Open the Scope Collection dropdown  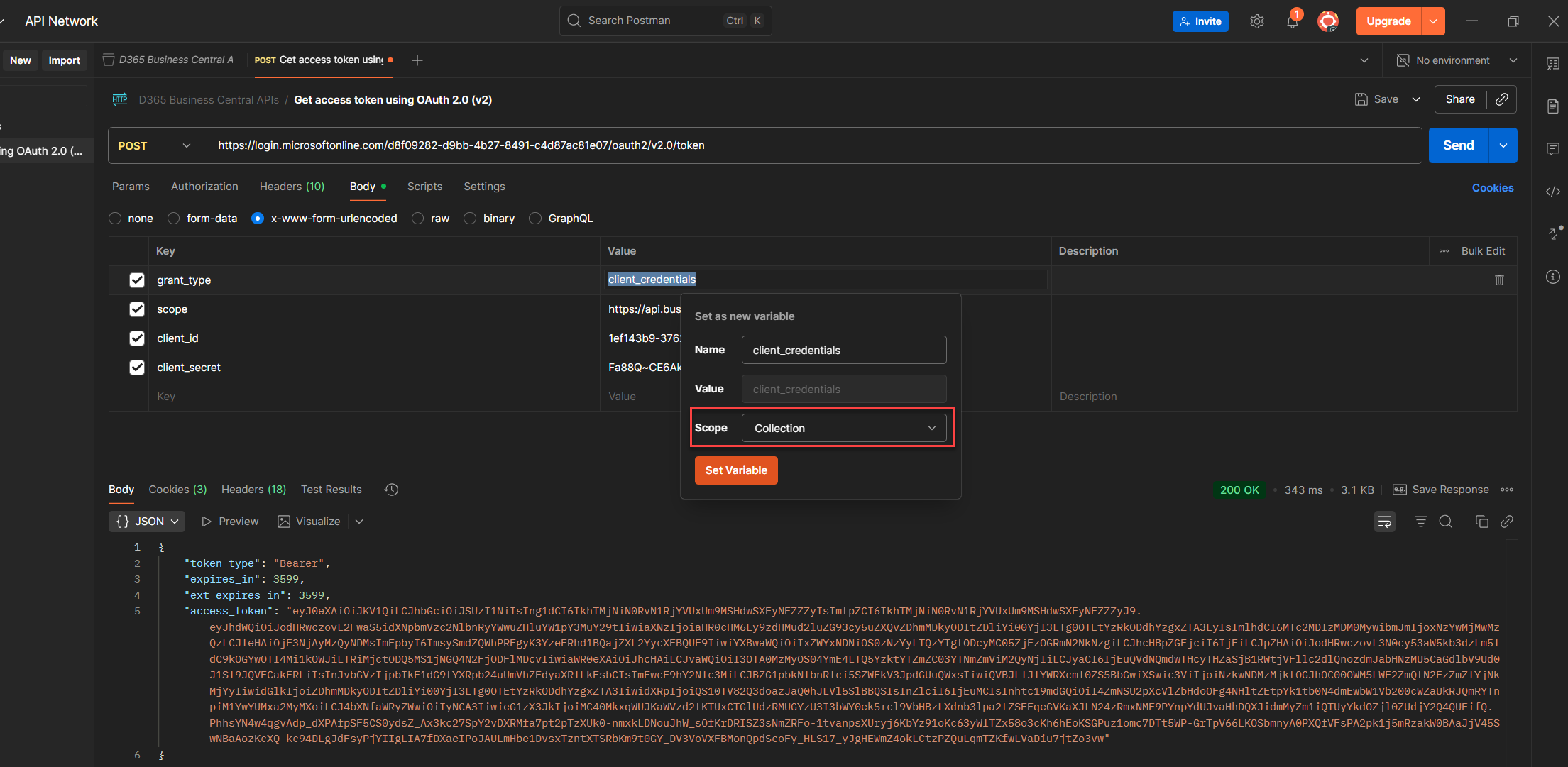843,429
